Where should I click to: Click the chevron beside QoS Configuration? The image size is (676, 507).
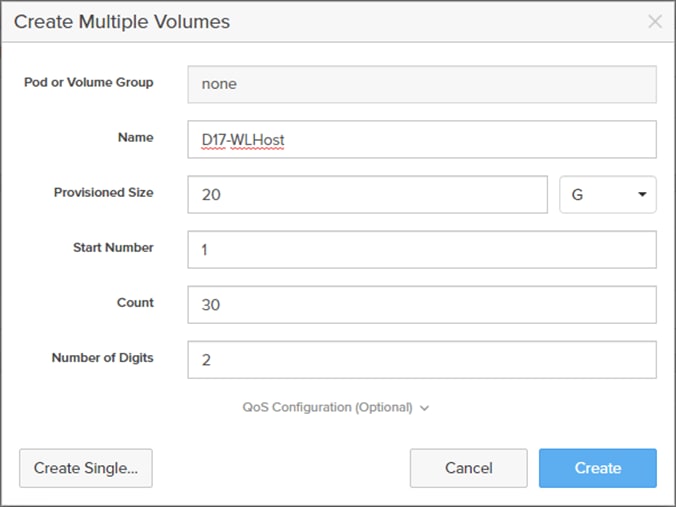click(425, 408)
